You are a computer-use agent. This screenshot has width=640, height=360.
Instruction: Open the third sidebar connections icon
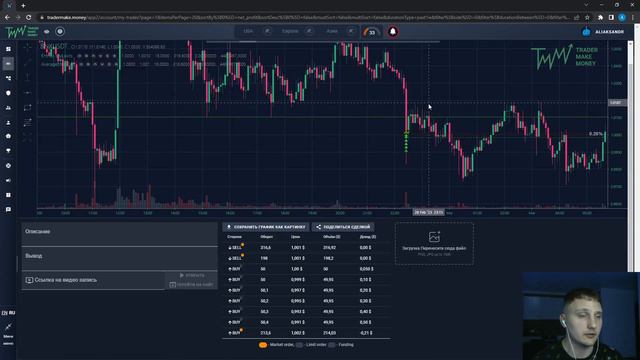point(8,78)
